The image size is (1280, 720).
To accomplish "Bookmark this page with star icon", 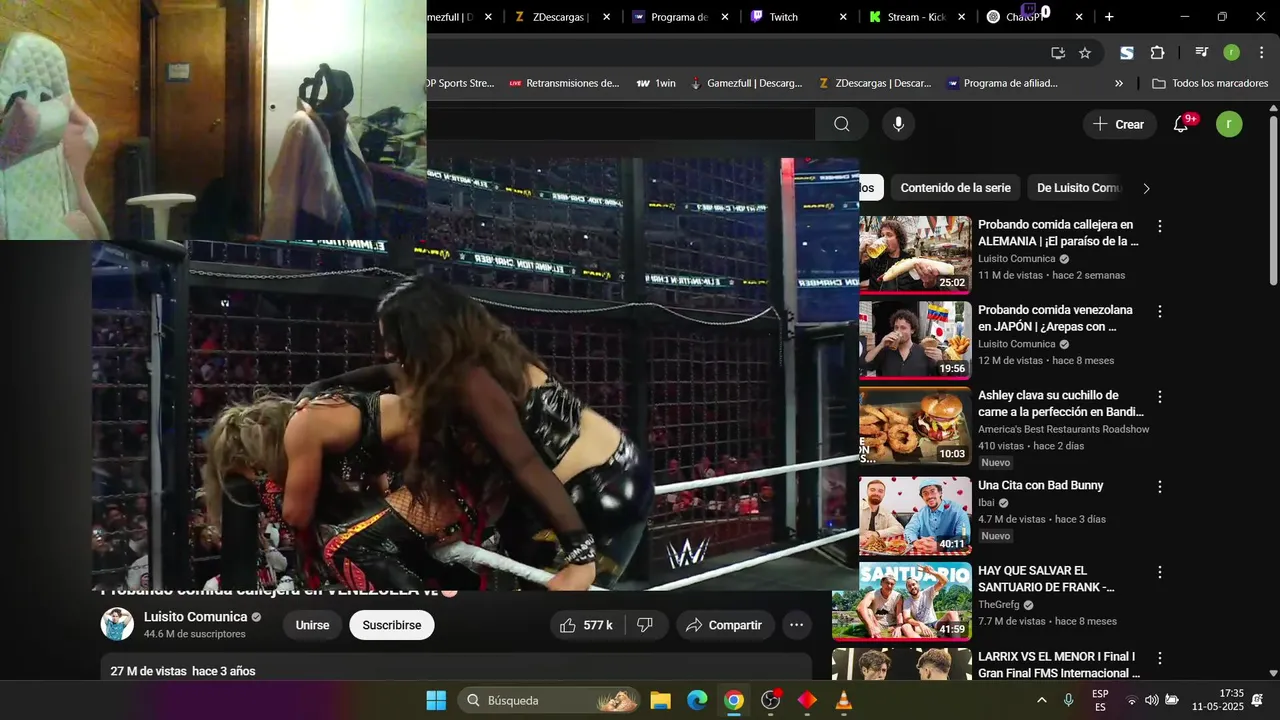I will click(1085, 53).
